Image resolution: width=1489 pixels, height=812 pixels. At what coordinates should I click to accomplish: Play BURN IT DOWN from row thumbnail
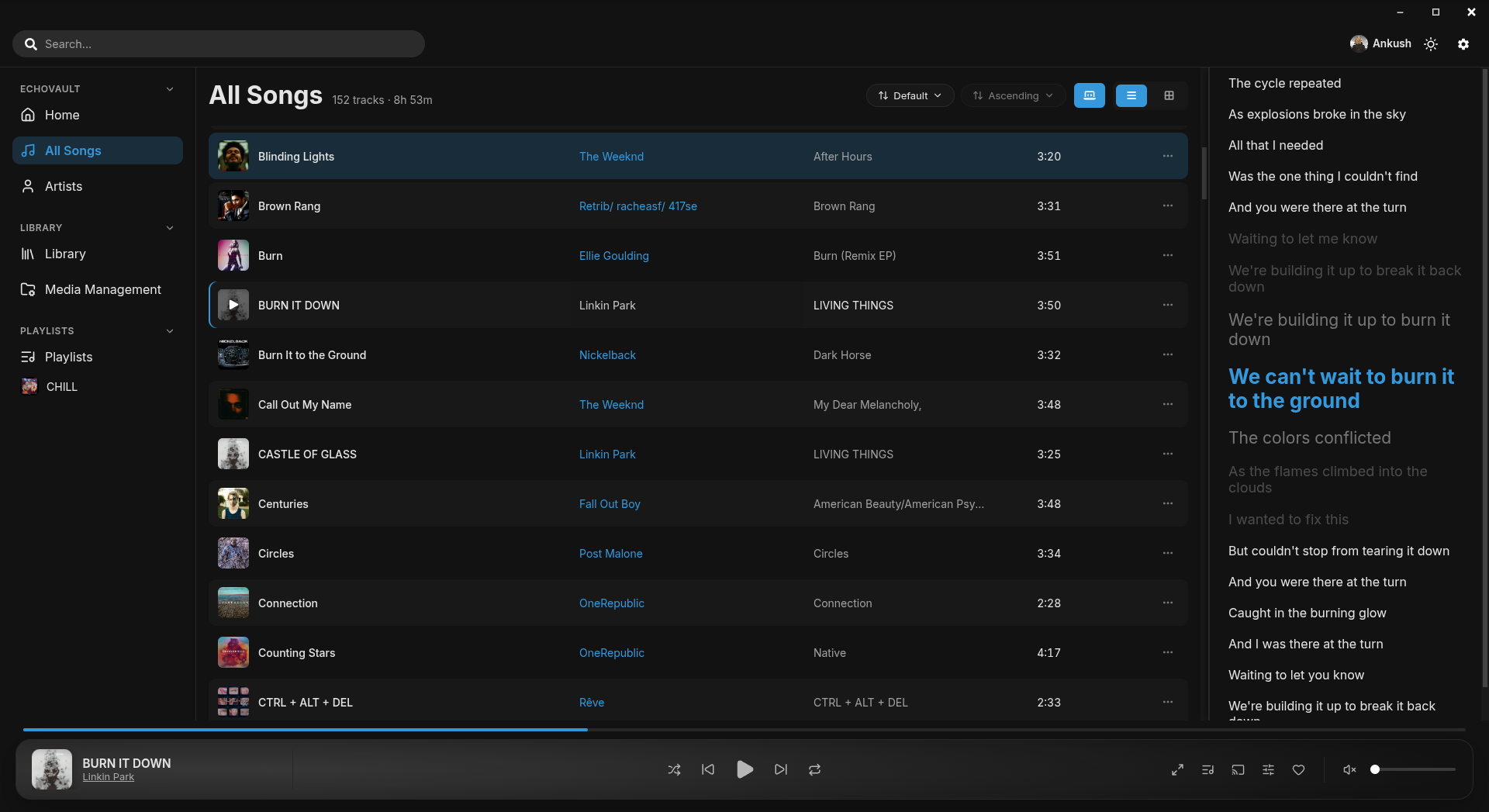point(233,305)
